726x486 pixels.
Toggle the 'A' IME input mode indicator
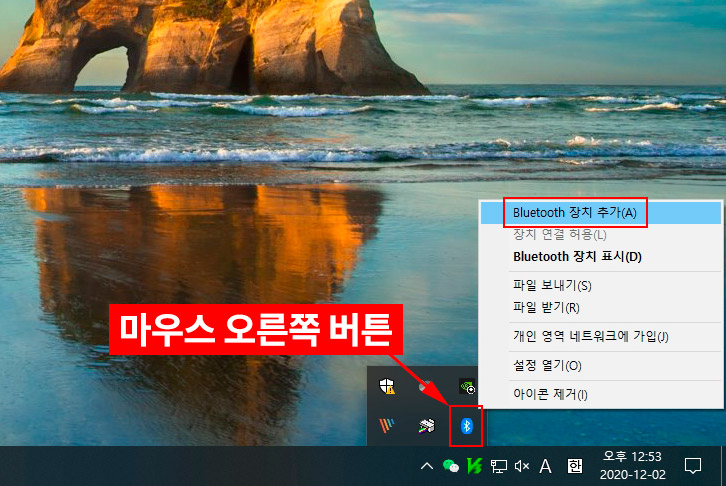tap(545, 466)
